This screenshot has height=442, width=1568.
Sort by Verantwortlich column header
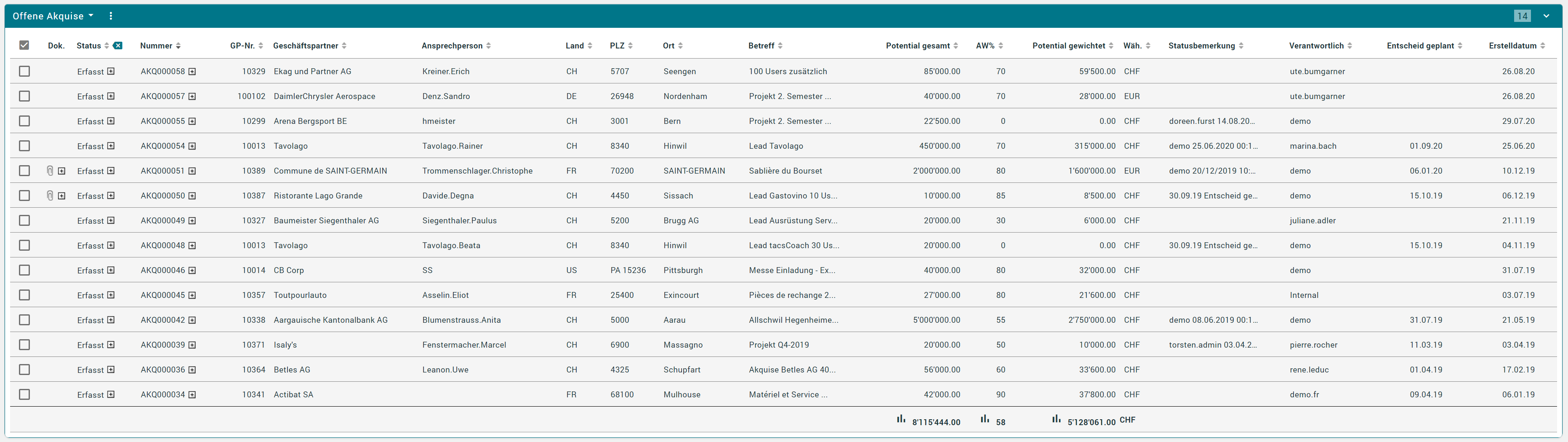click(1320, 46)
